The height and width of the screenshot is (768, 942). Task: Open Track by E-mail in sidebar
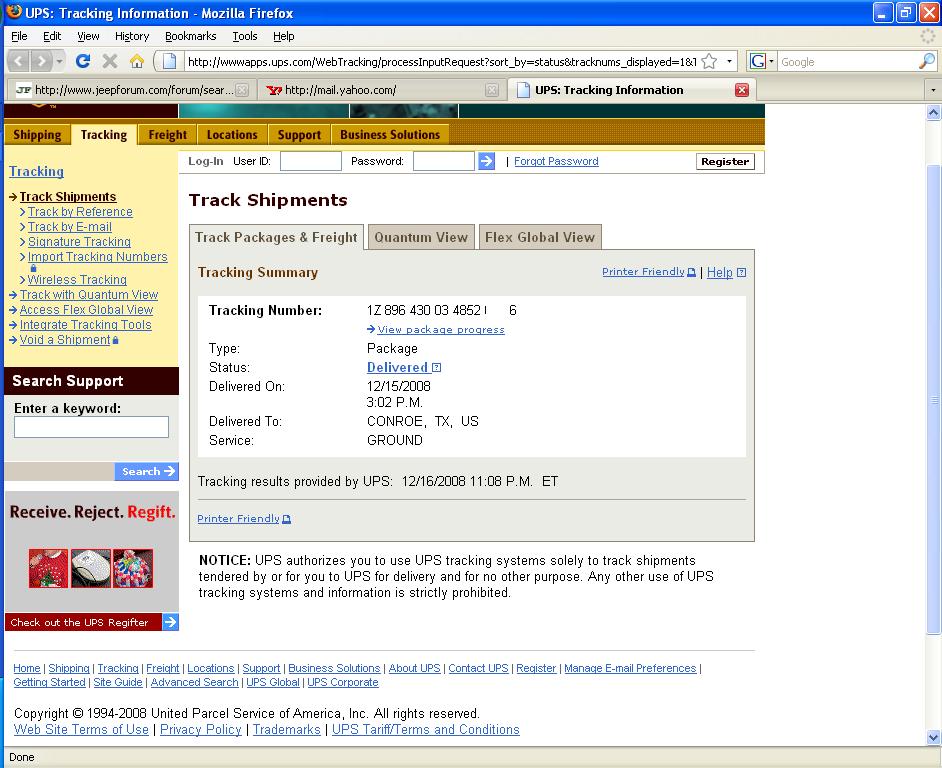tap(70, 227)
